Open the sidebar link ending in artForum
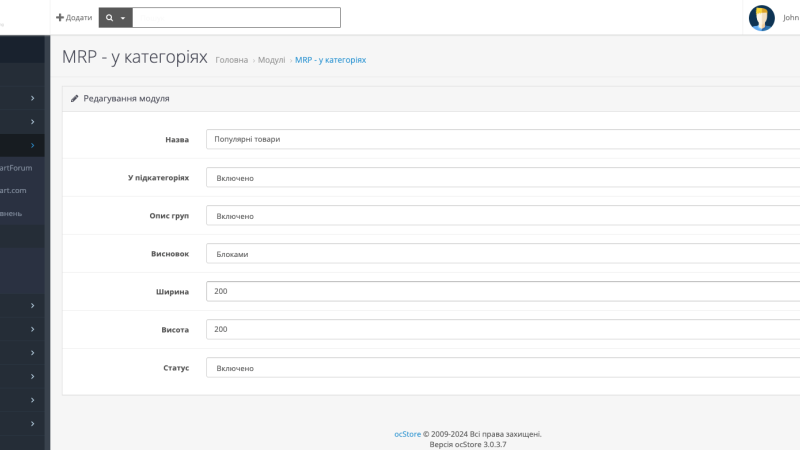 tap(16, 168)
